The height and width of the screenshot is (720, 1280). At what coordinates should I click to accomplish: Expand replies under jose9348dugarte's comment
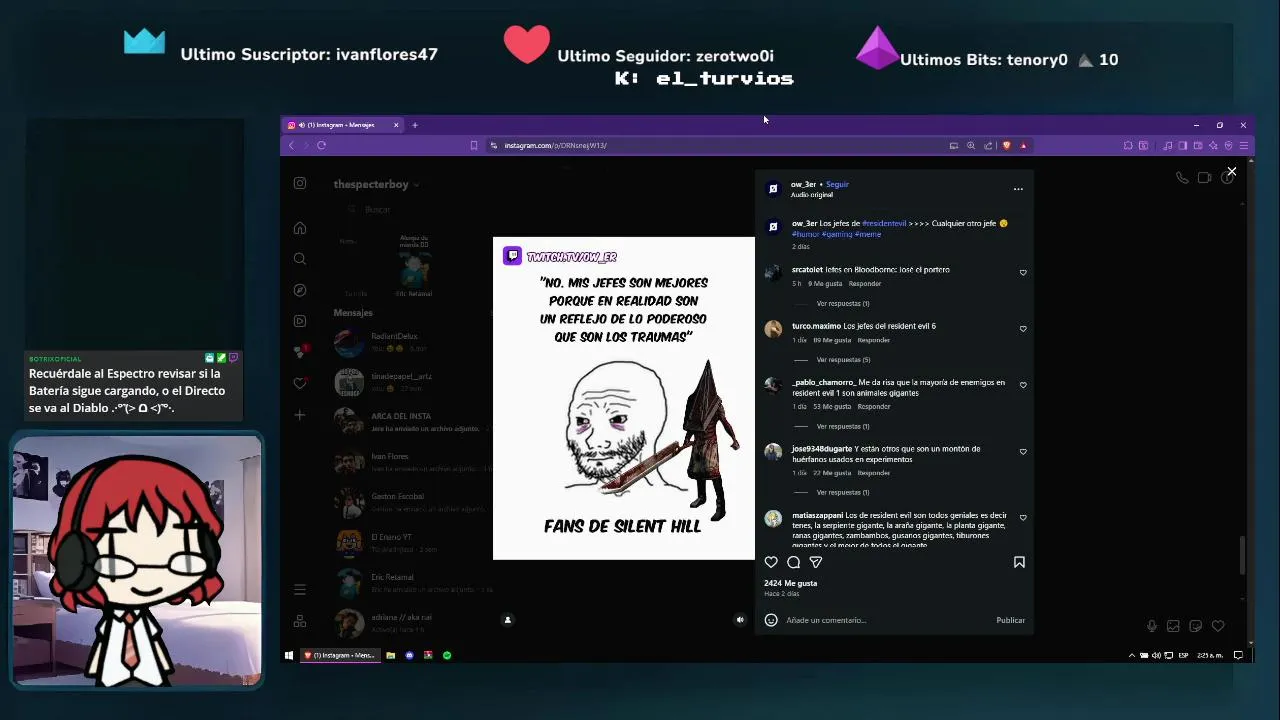click(x=843, y=492)
